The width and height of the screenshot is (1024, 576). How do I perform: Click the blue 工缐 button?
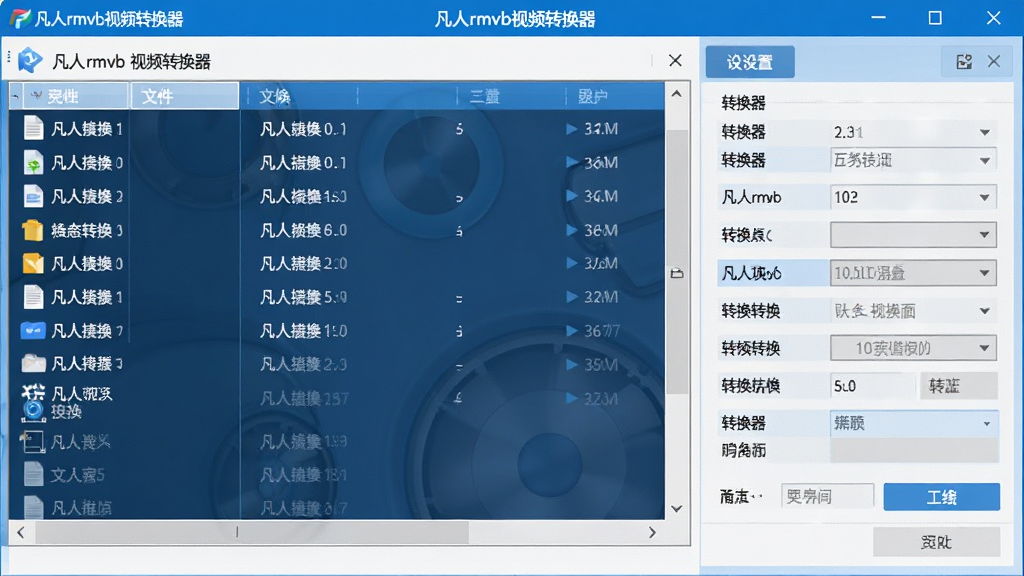click(941, 497)
